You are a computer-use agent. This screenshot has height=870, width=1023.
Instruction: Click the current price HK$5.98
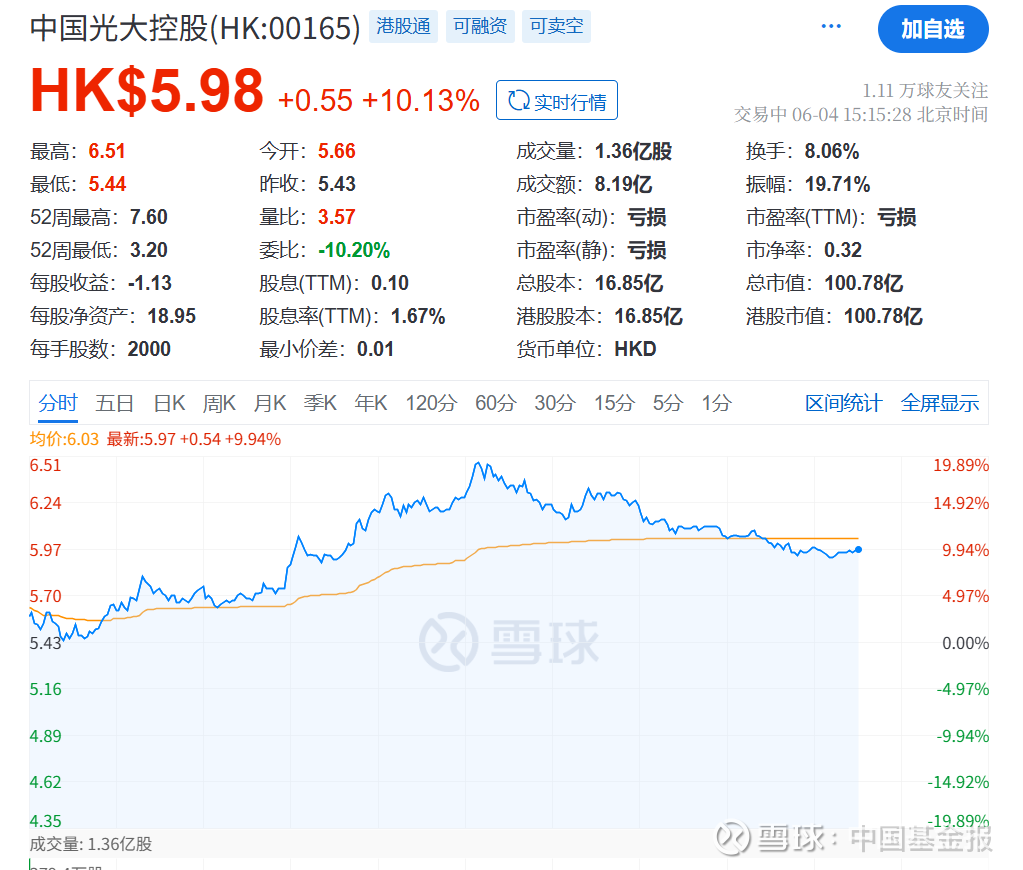[x=147, y=91]
